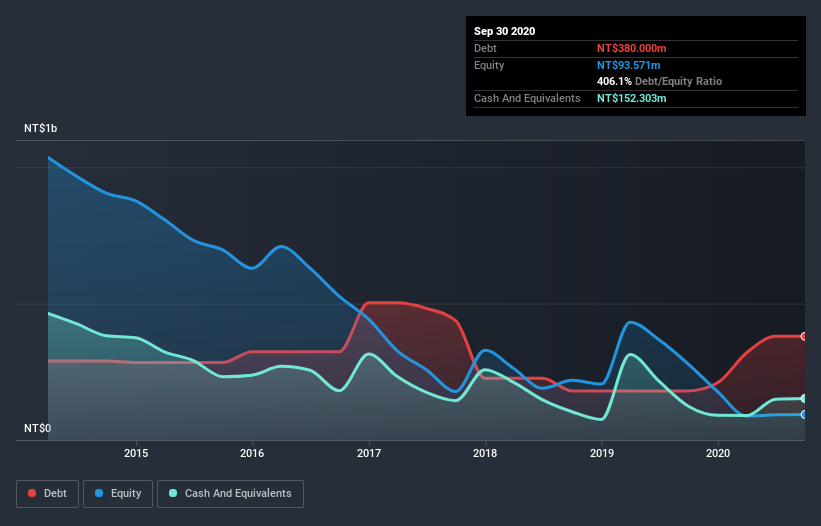Click the 2017 x-axis label
Viewport: 821px width, 526px height.
(369, 453)
